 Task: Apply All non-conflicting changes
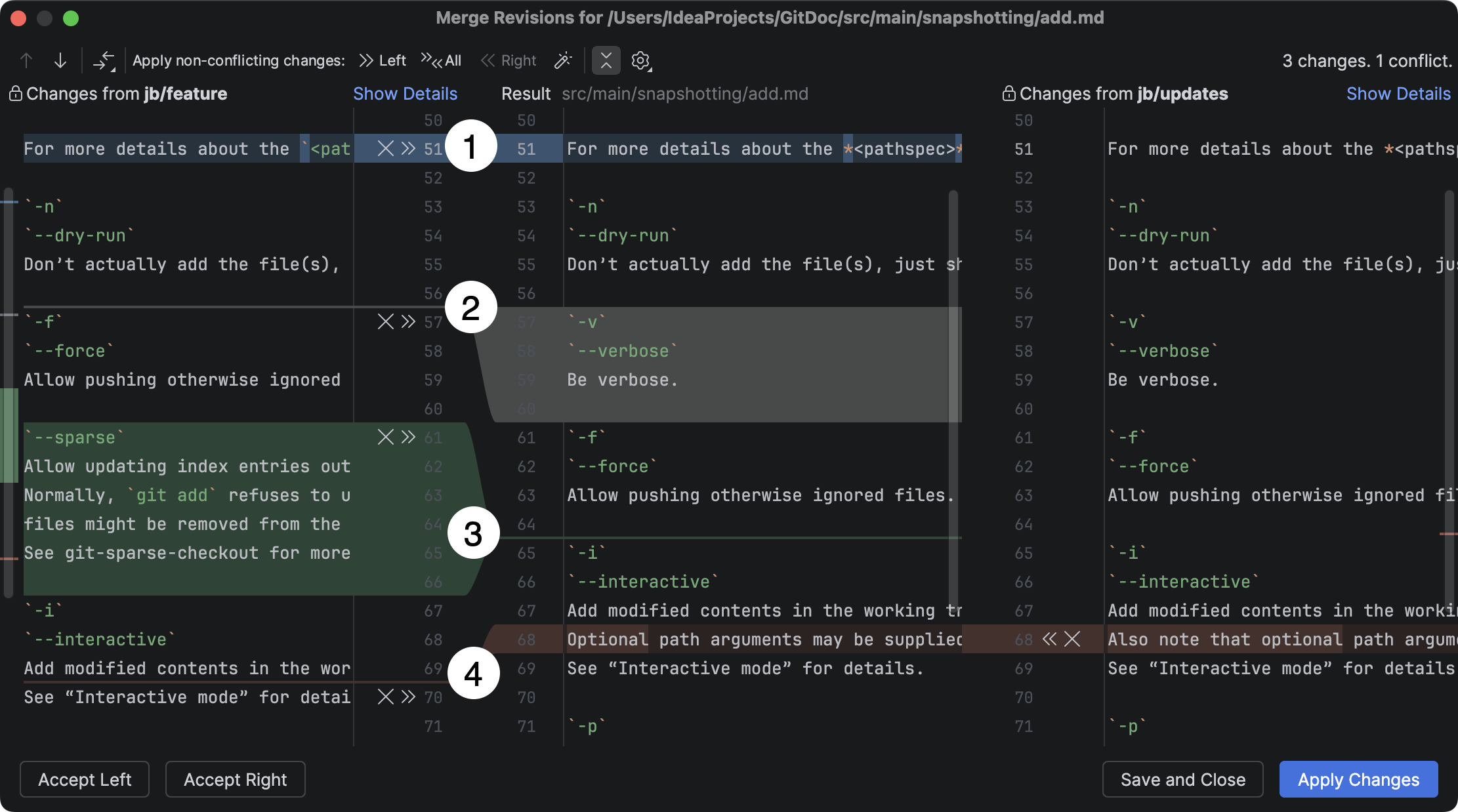click(441, 60)
